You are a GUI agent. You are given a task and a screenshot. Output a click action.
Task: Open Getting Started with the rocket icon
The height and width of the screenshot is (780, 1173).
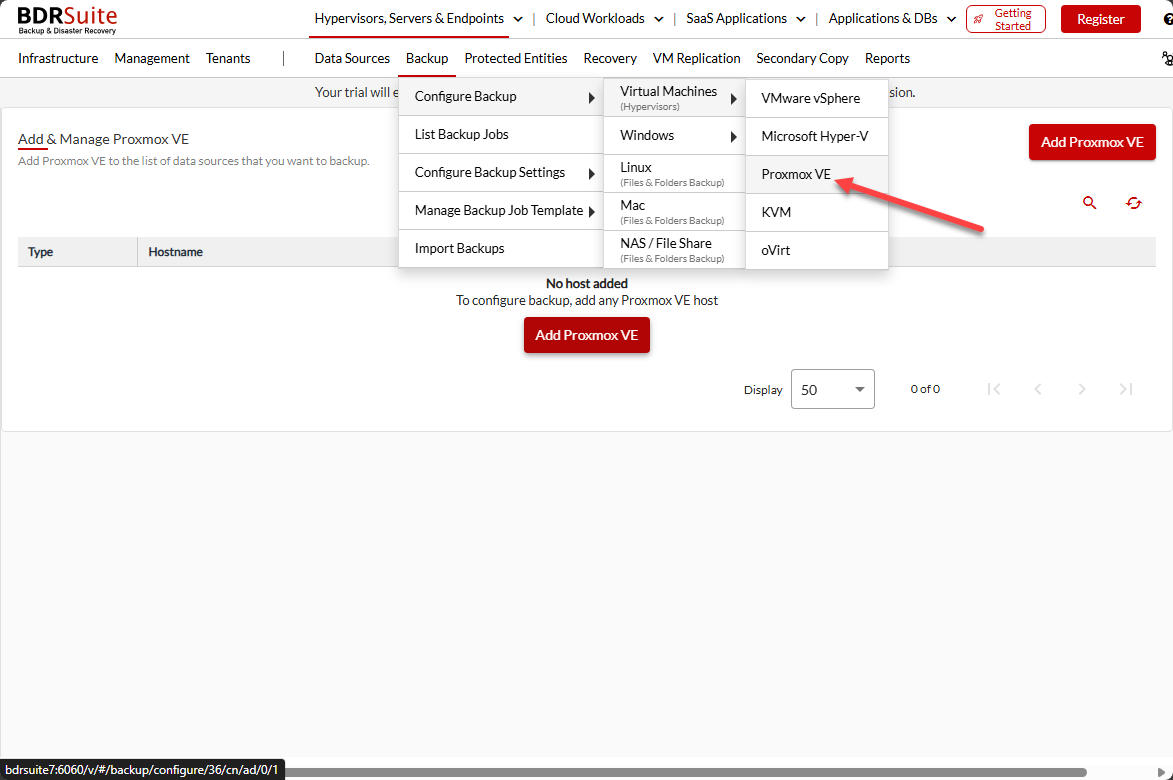pos(1005,19)
